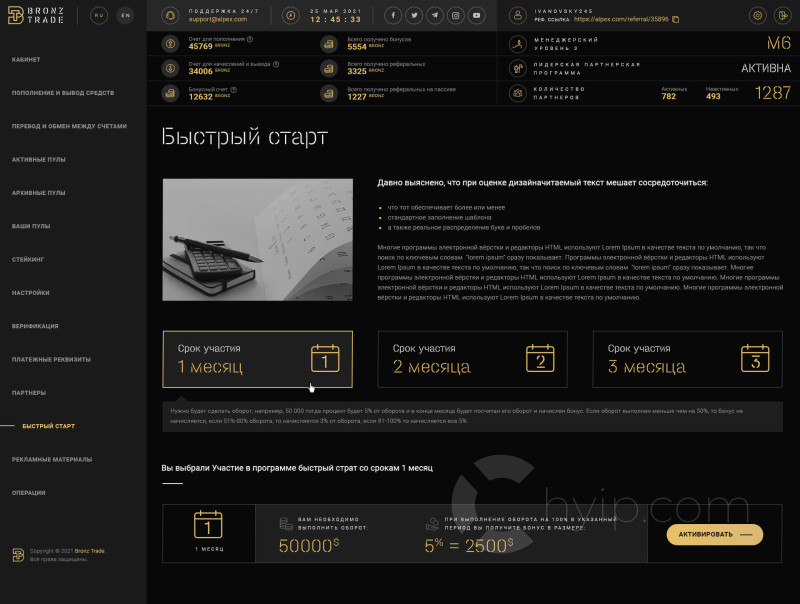Click the total partners number 1287
Screen dimensions: 800x604
pyautogui.click(x=773, y=93)
